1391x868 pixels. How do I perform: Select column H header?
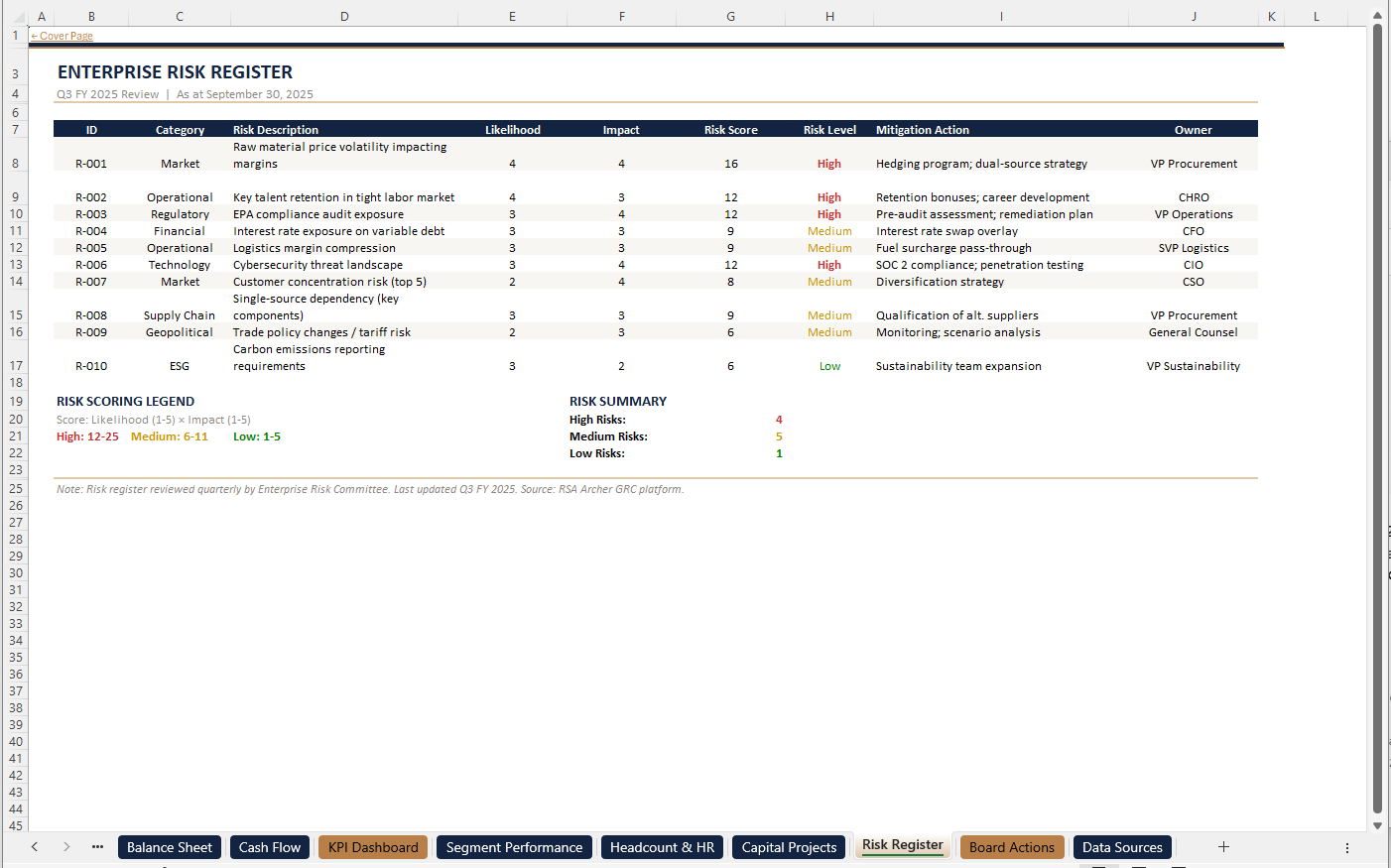click(x=829, y=16)
